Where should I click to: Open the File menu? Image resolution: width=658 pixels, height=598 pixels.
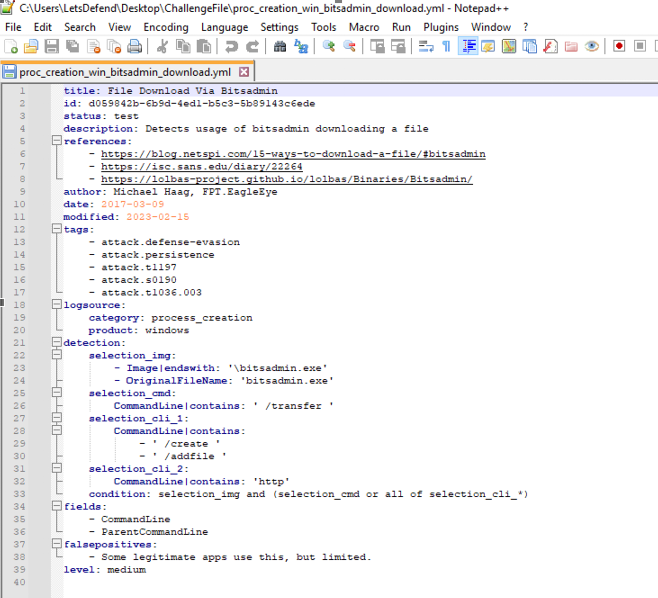point(13,27)
